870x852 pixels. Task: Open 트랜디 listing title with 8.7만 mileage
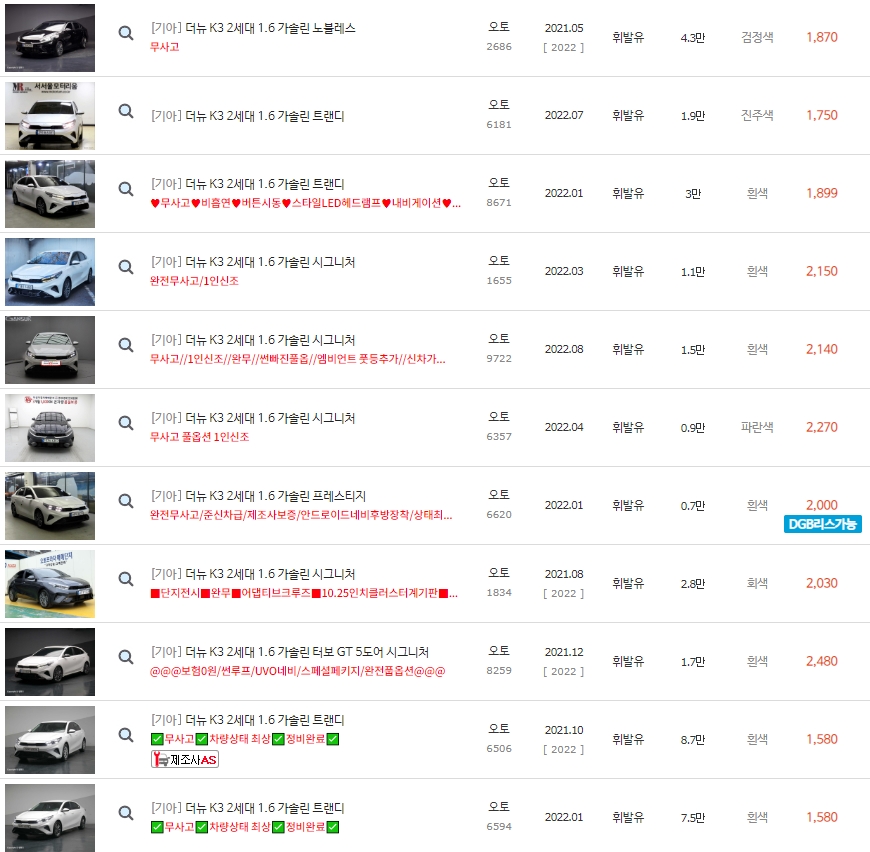coord(247,719)
